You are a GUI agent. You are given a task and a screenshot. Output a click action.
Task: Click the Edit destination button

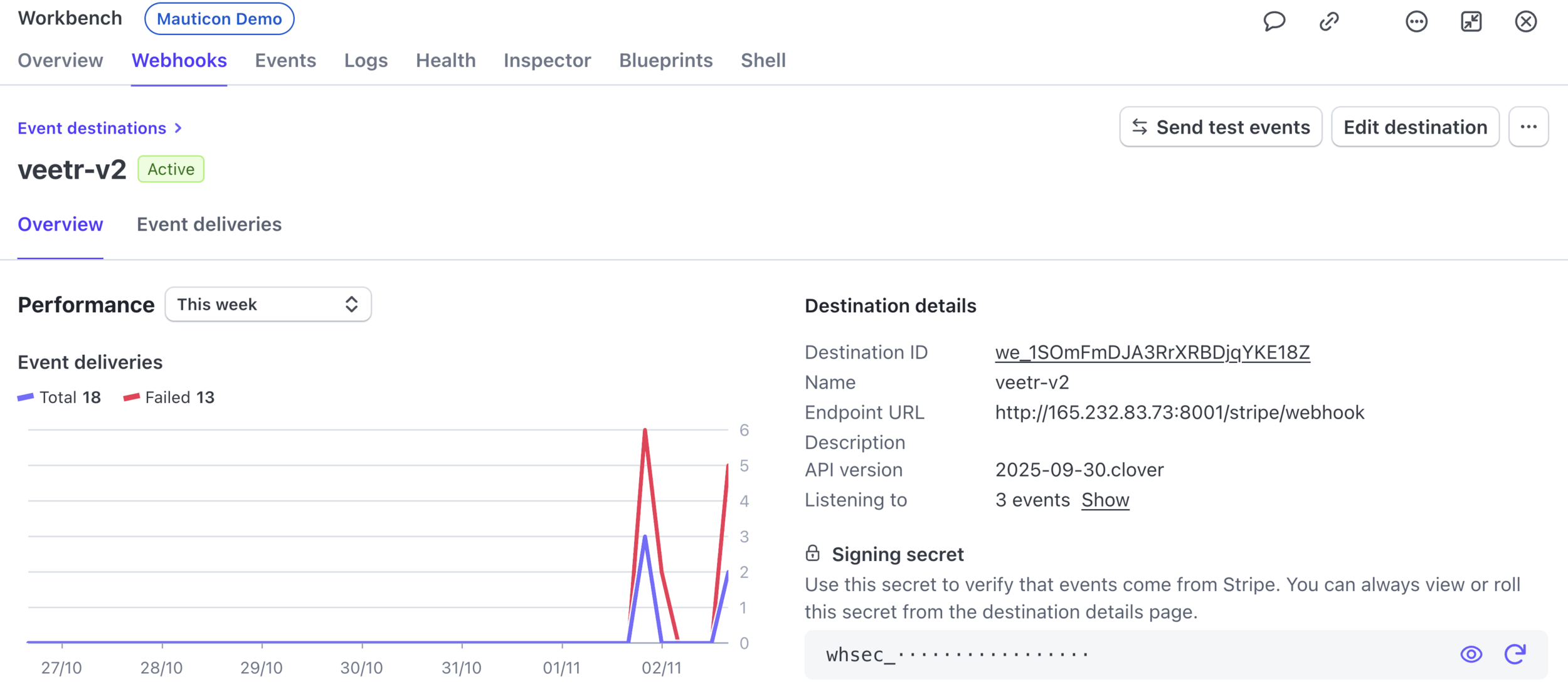click(x=1415, y=127)
